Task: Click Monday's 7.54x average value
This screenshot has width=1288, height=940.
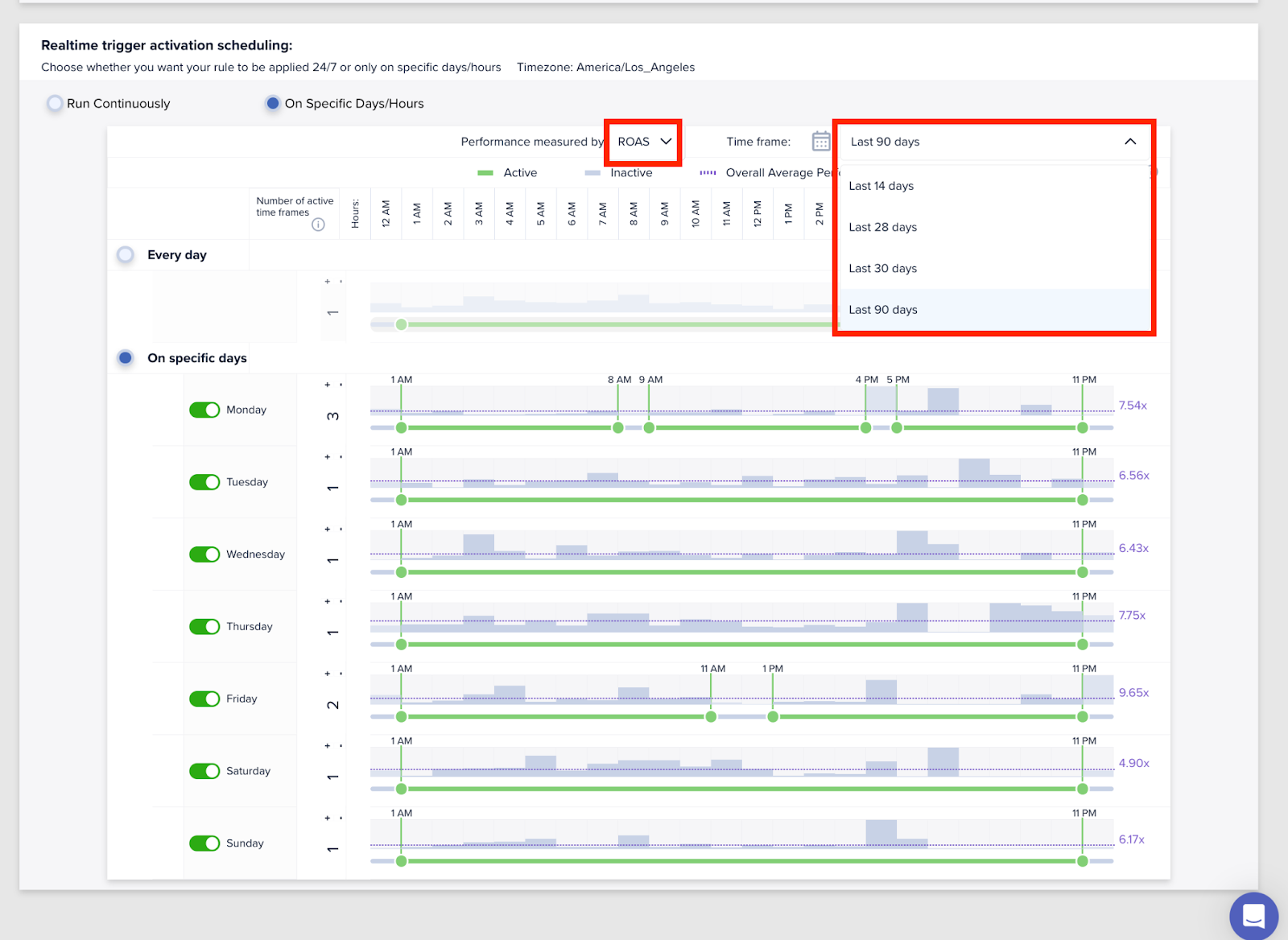Action: point(1133,406)
